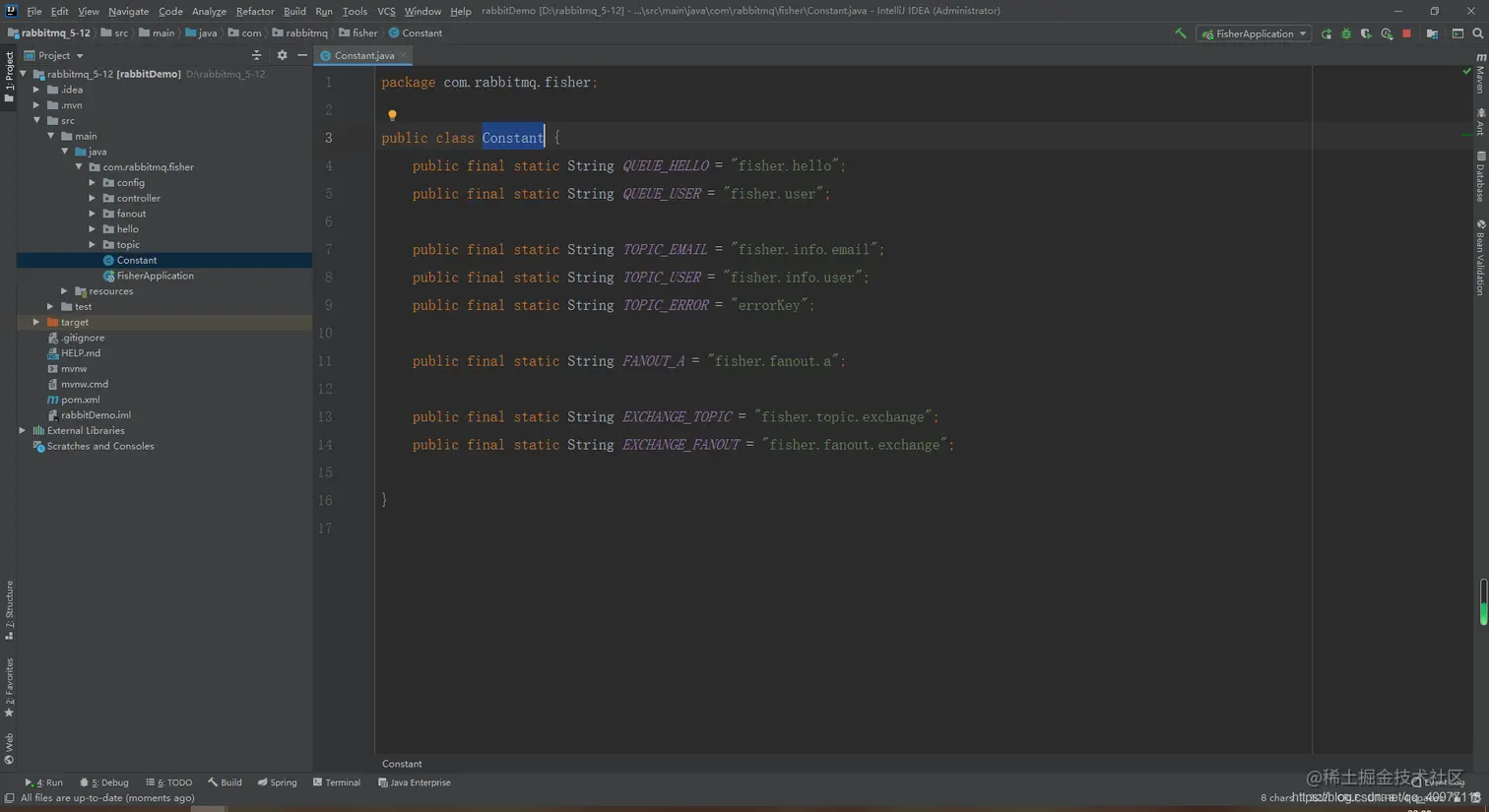This screenshot has width=1489, height=812.
Task: Open the 6: TODO tool window
Action: point(169,782)
